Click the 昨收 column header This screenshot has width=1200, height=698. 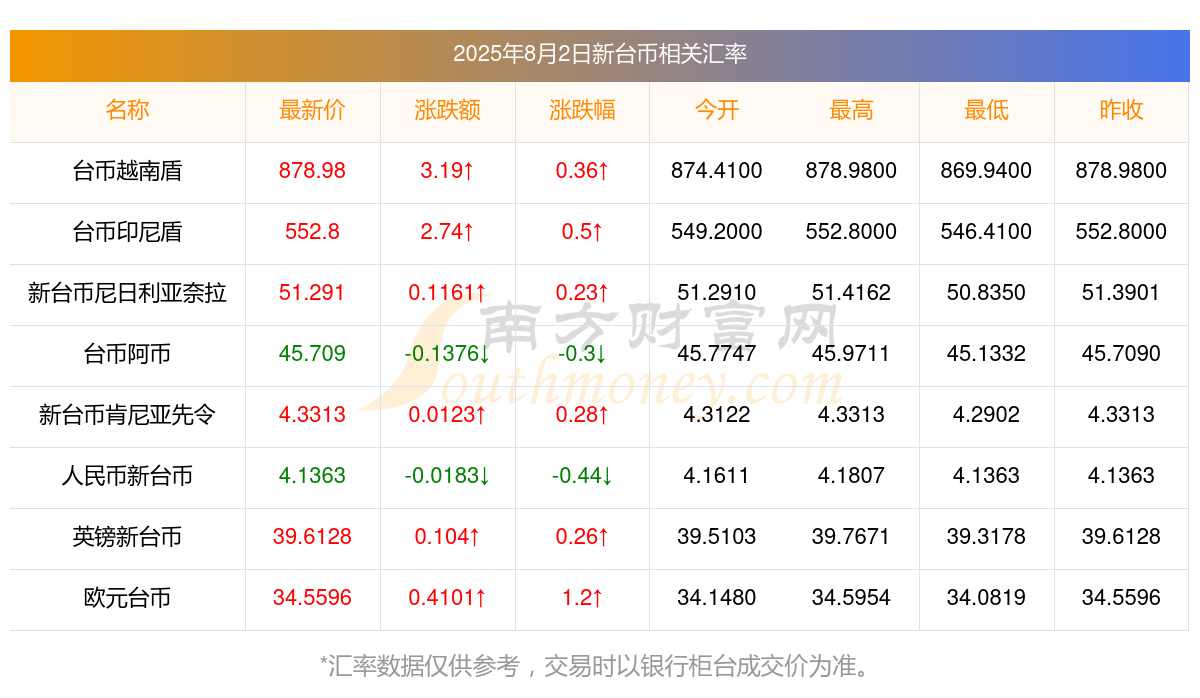click(x=1121, y=110)
